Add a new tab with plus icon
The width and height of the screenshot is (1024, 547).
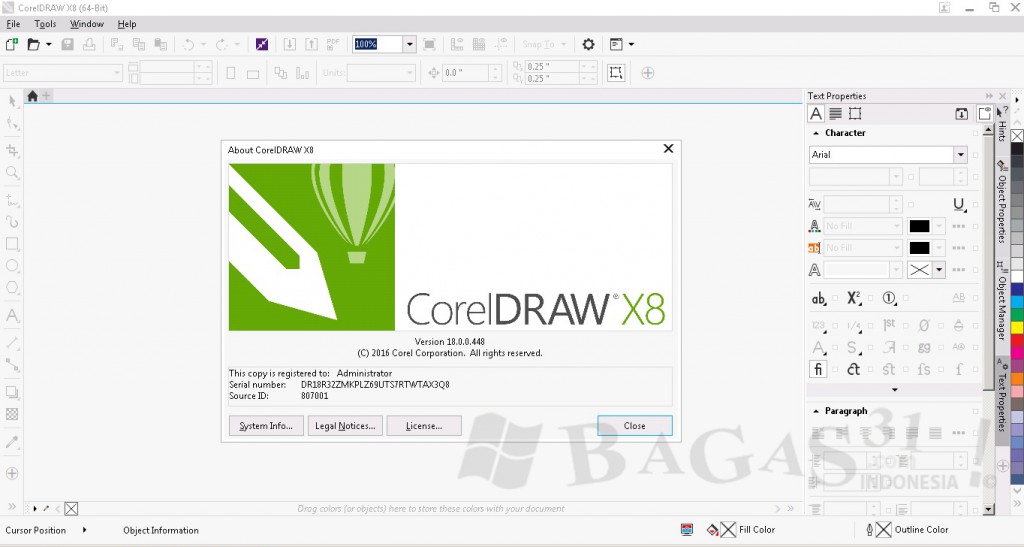46,96
